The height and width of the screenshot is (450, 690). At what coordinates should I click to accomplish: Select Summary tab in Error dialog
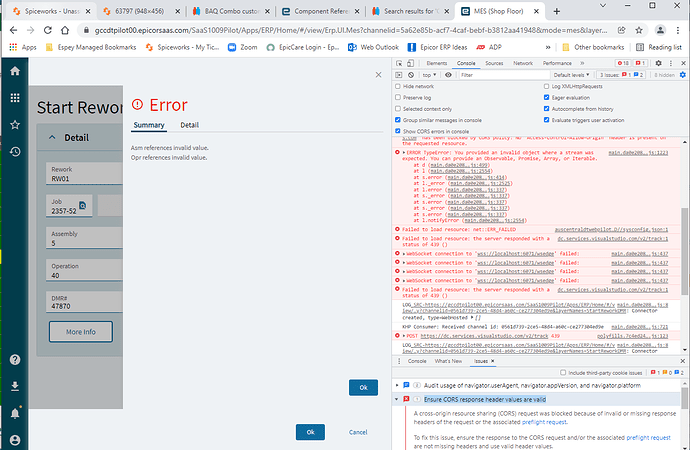click(x=149, y=125)
